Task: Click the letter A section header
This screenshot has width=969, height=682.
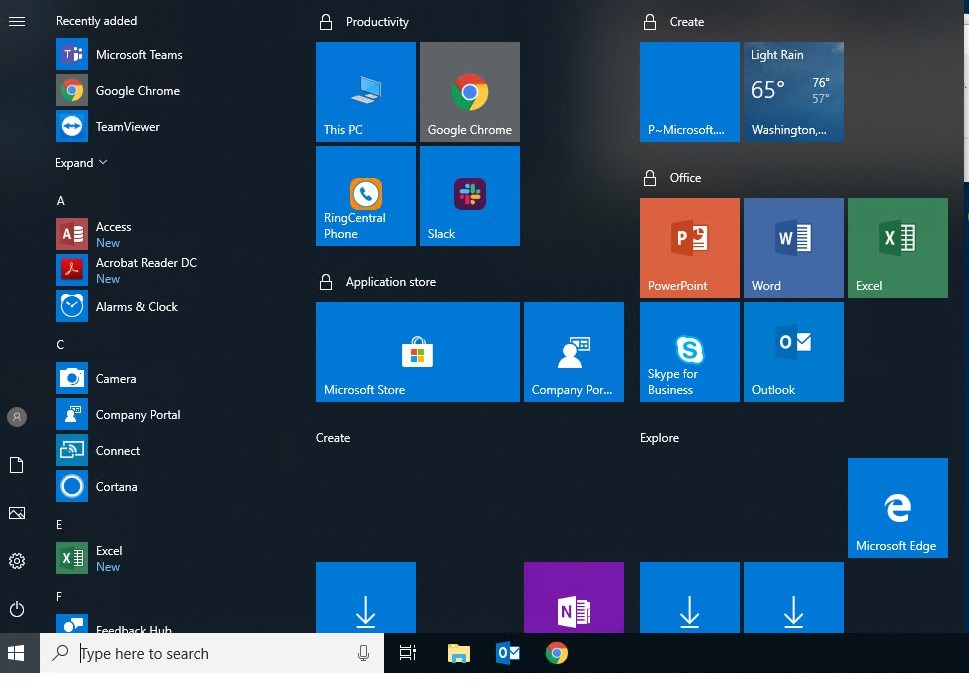Action: pyautogui.click(x=61, y=201)
